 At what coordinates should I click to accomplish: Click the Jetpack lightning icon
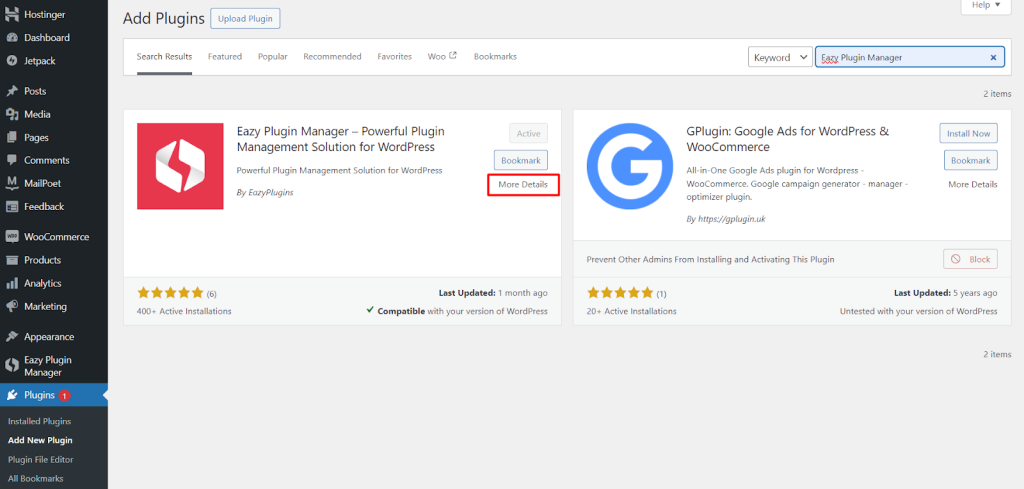pos(12,61)
